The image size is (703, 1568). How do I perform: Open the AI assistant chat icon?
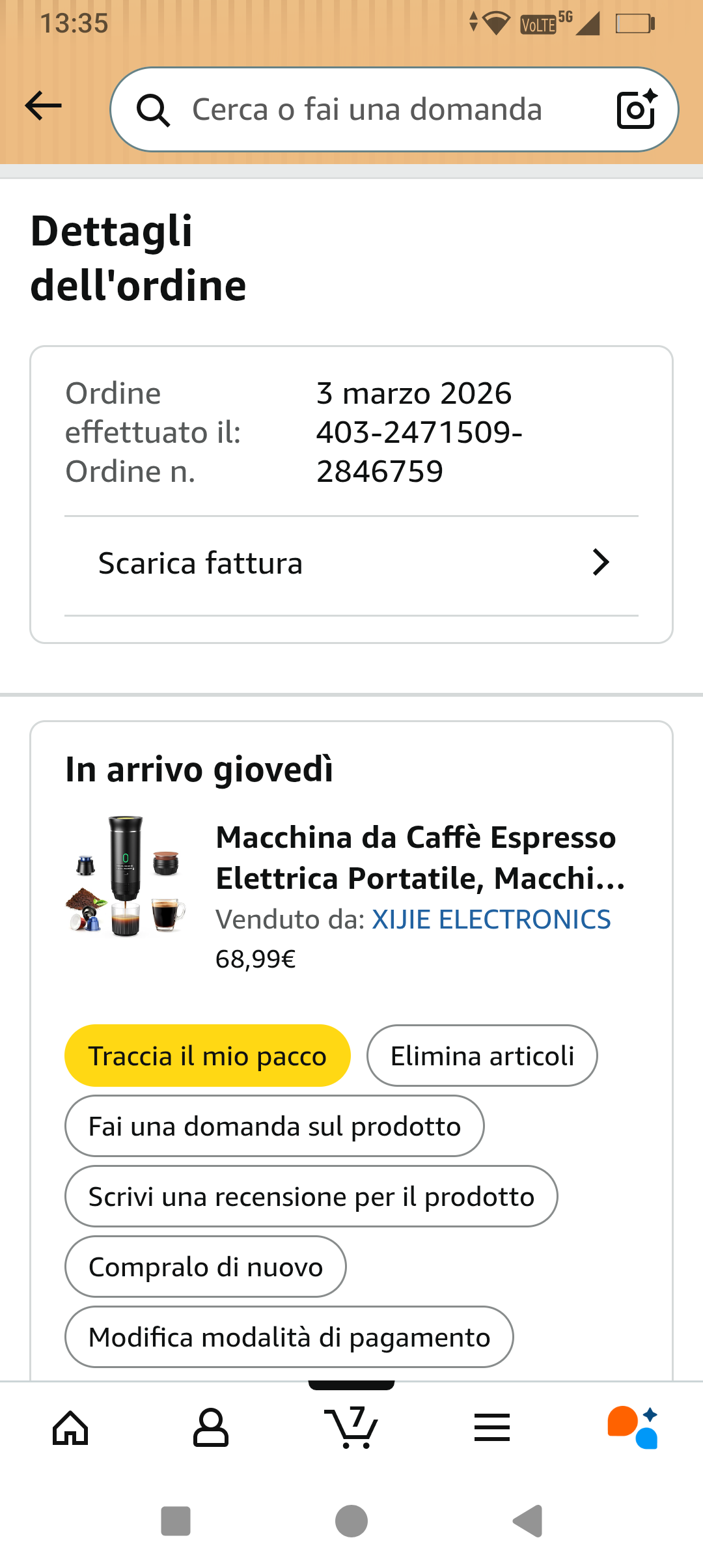(633, 1429)
